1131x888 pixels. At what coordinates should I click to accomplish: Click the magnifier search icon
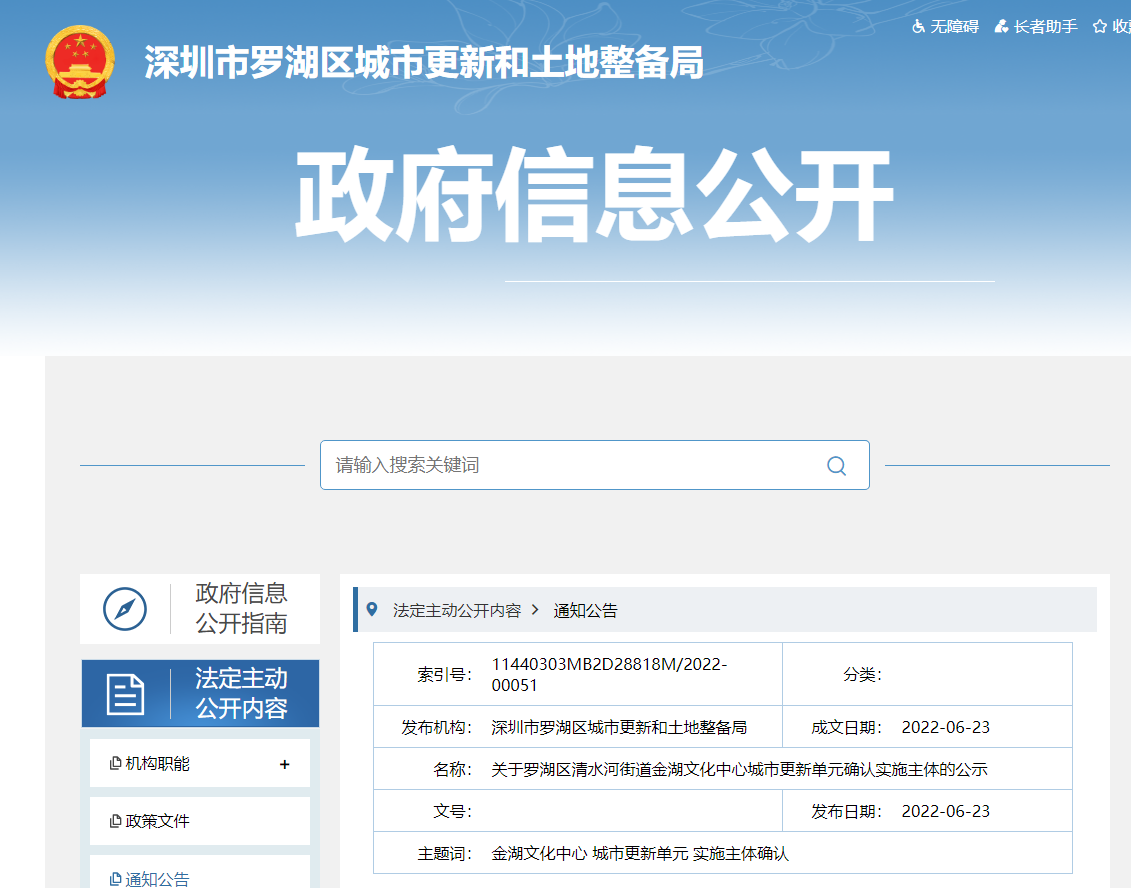[x=836, y=466]
